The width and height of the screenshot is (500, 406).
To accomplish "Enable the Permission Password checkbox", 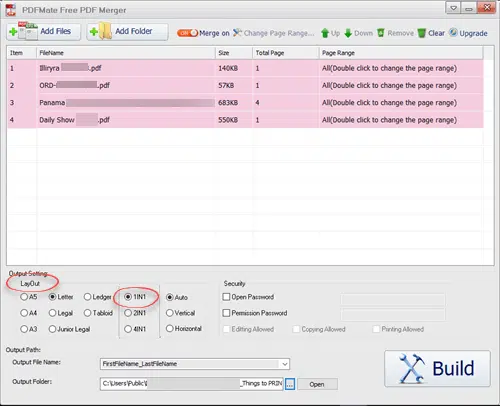I will click(x=226, y=313).
